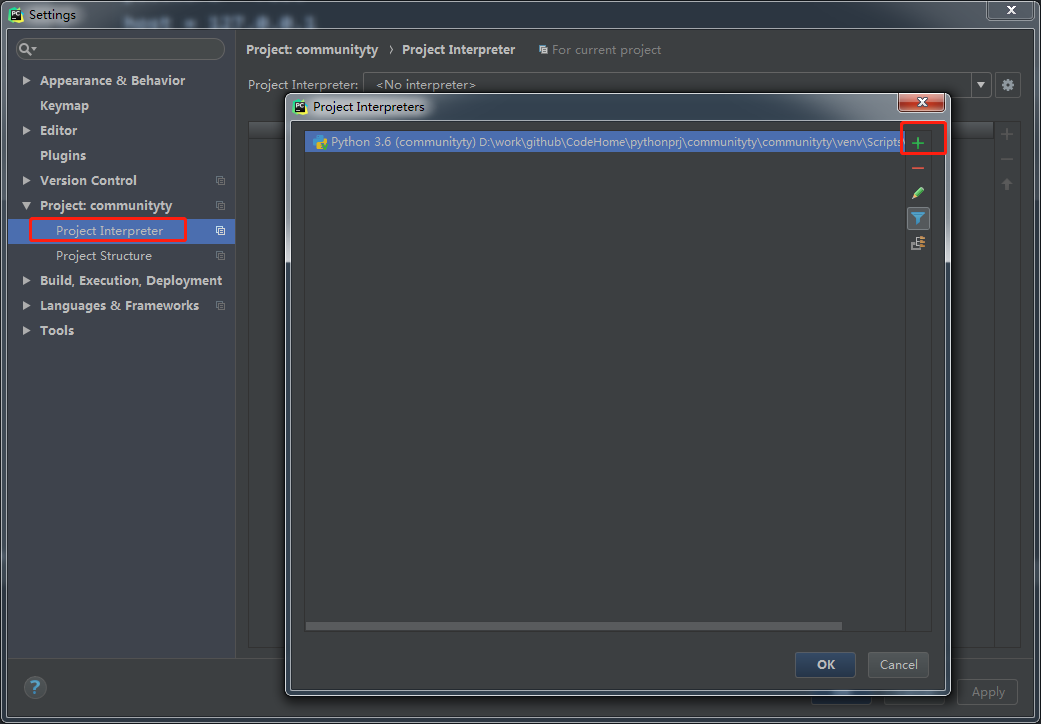Click the filter funnel icon in the interpreters dialog
1041x724 pixels.
click(x=918, y=218)
